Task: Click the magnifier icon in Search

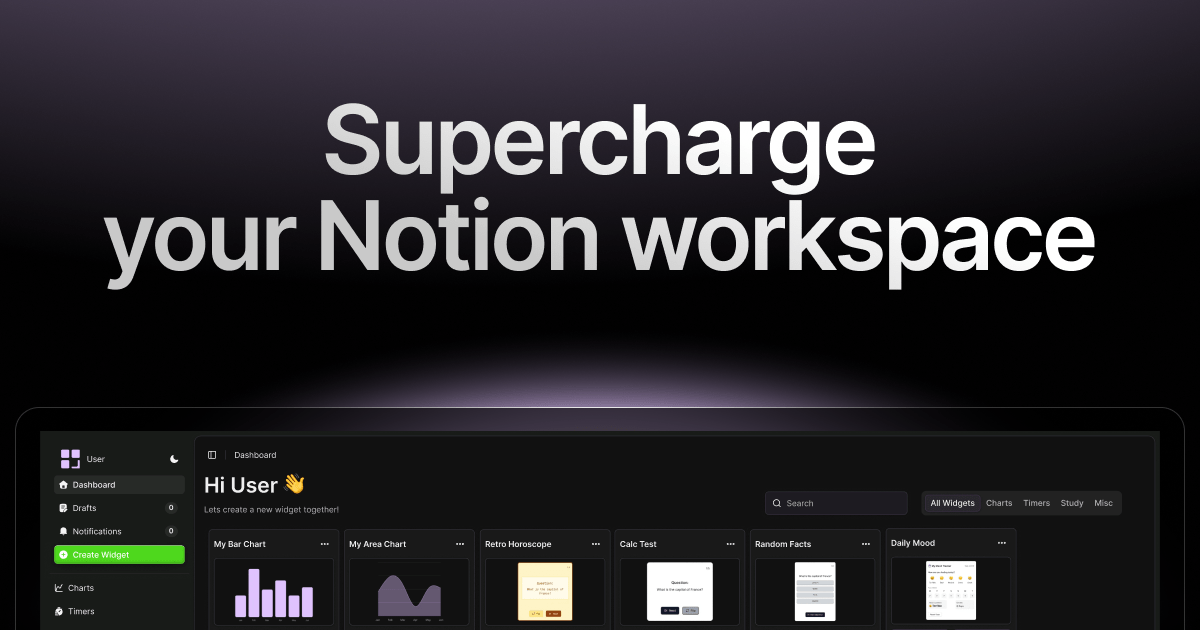Action: coord(777,503)
